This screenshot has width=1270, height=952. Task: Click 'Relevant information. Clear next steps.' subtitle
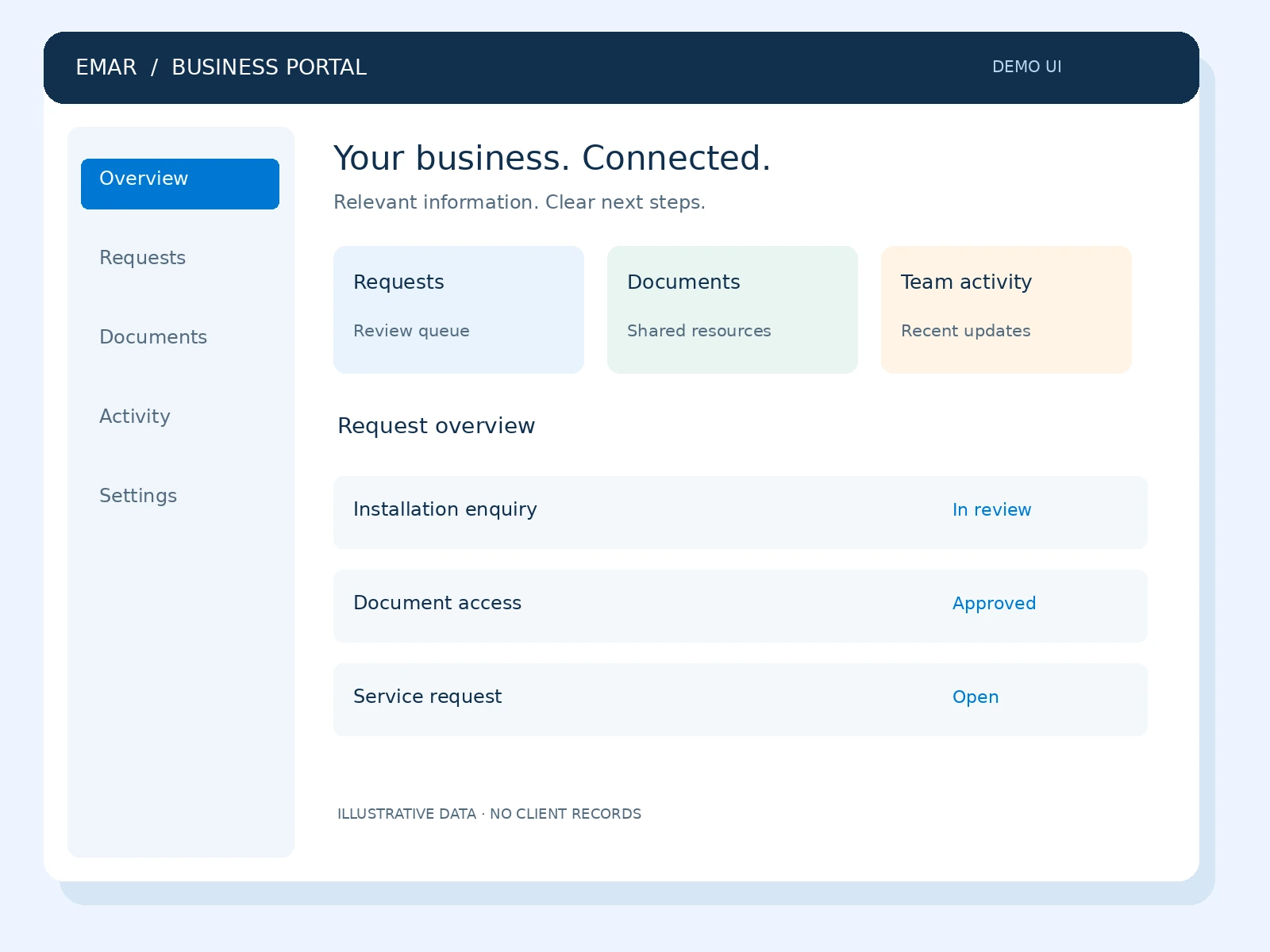pyautogui.click(x=519, y=202)
